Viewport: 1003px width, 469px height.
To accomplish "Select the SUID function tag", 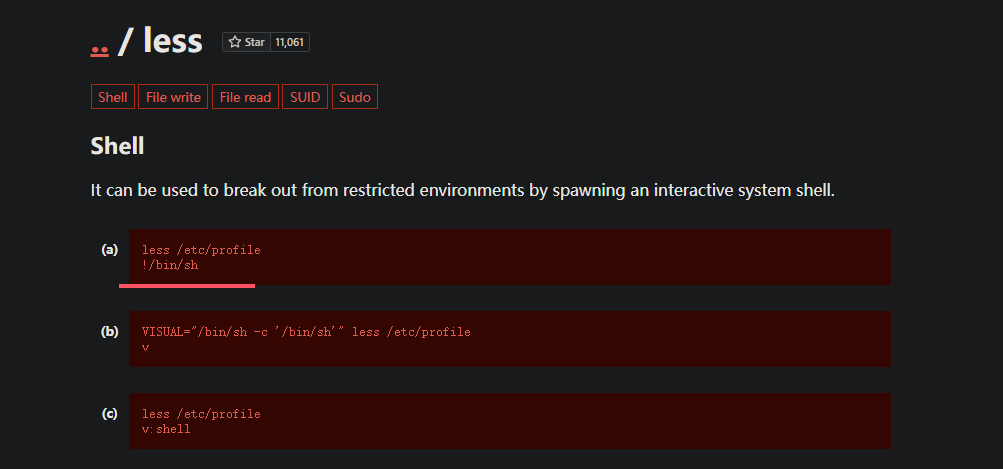I will (x=305, y=97).
